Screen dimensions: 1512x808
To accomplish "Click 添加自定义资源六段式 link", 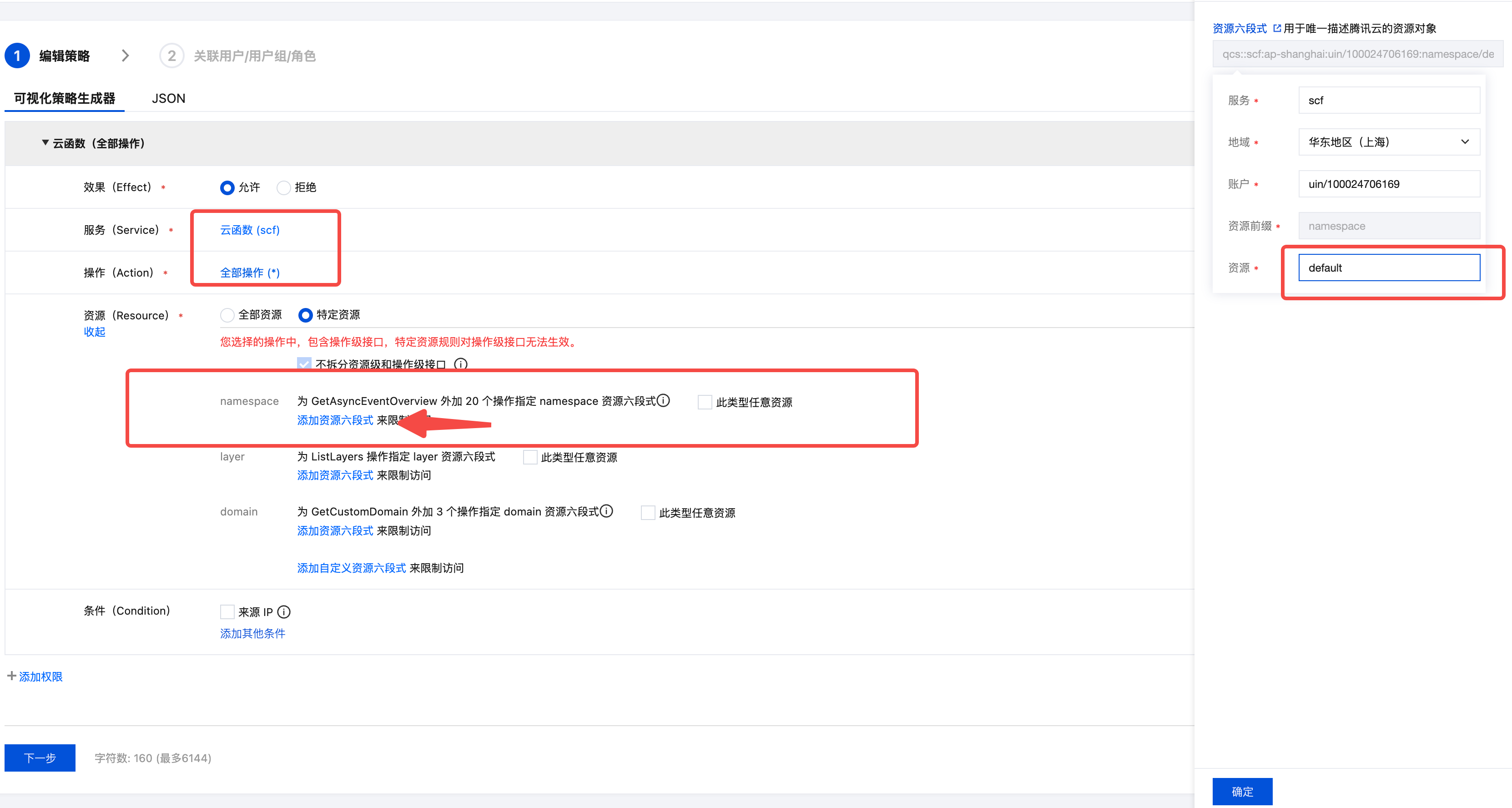I will pos(351,568).
